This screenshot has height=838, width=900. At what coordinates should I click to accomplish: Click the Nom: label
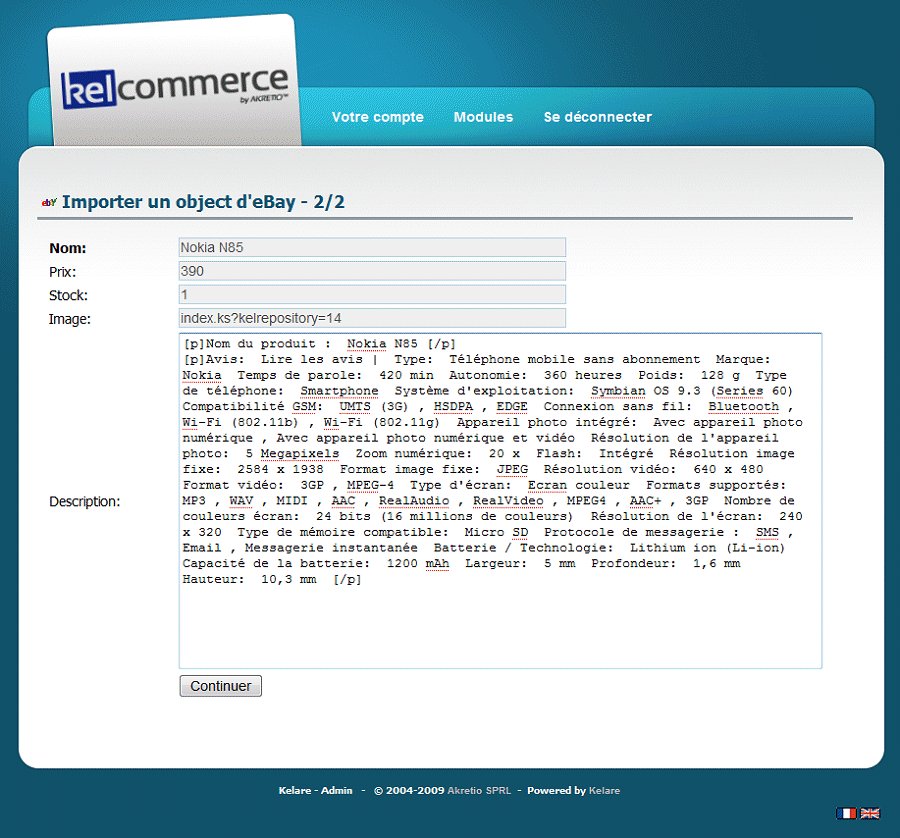click(68, 248)
